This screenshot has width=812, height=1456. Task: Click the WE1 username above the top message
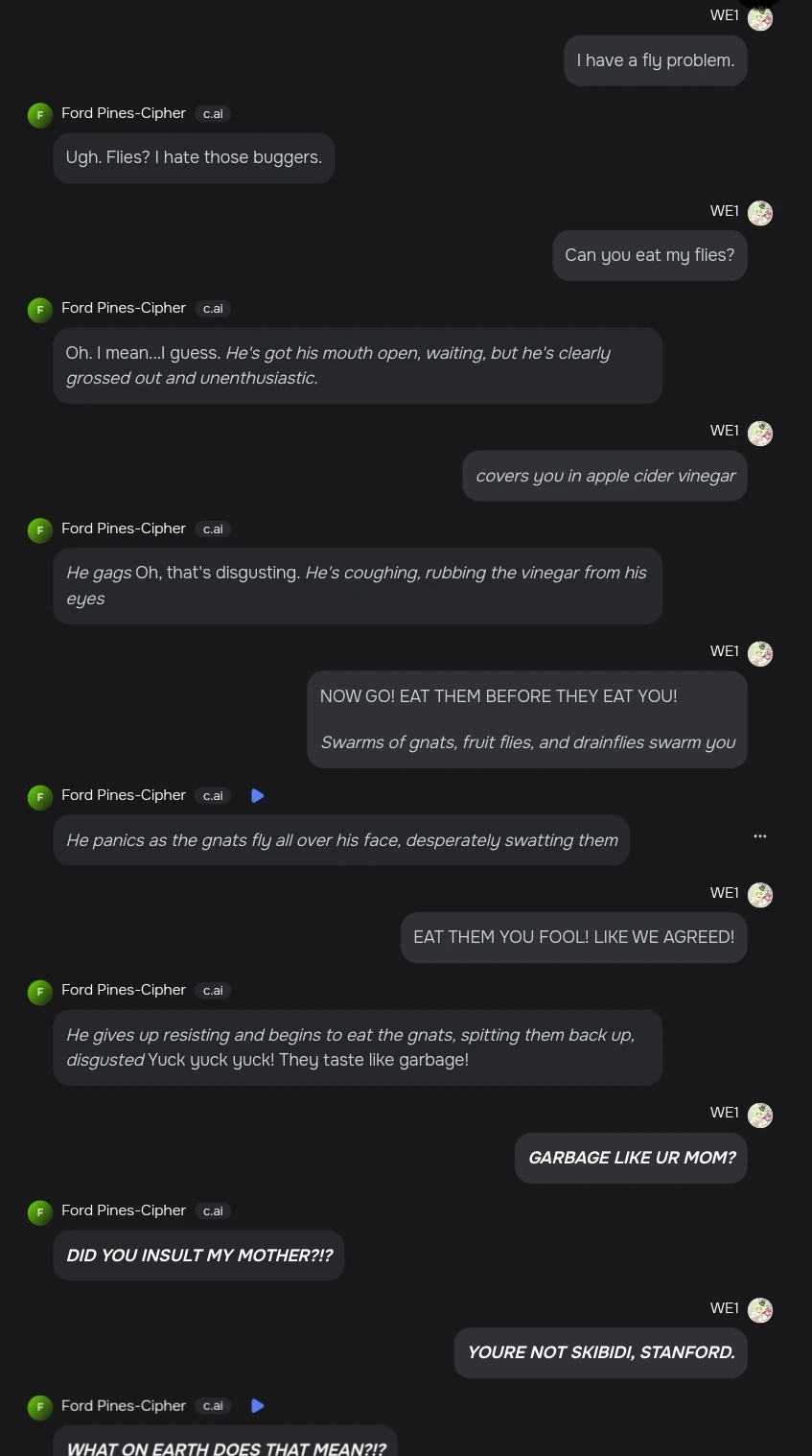pos(725,15)
